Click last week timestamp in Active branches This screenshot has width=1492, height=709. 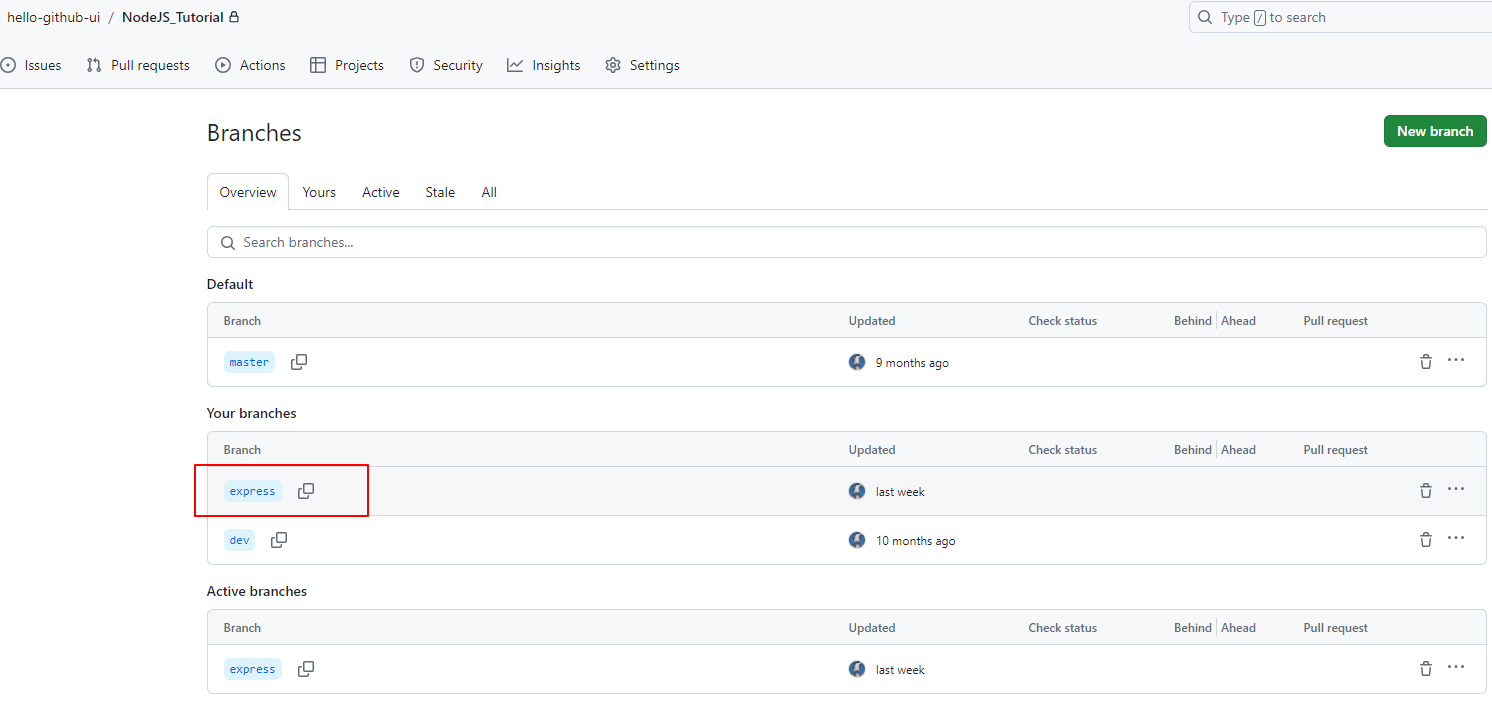click(900, 670)
